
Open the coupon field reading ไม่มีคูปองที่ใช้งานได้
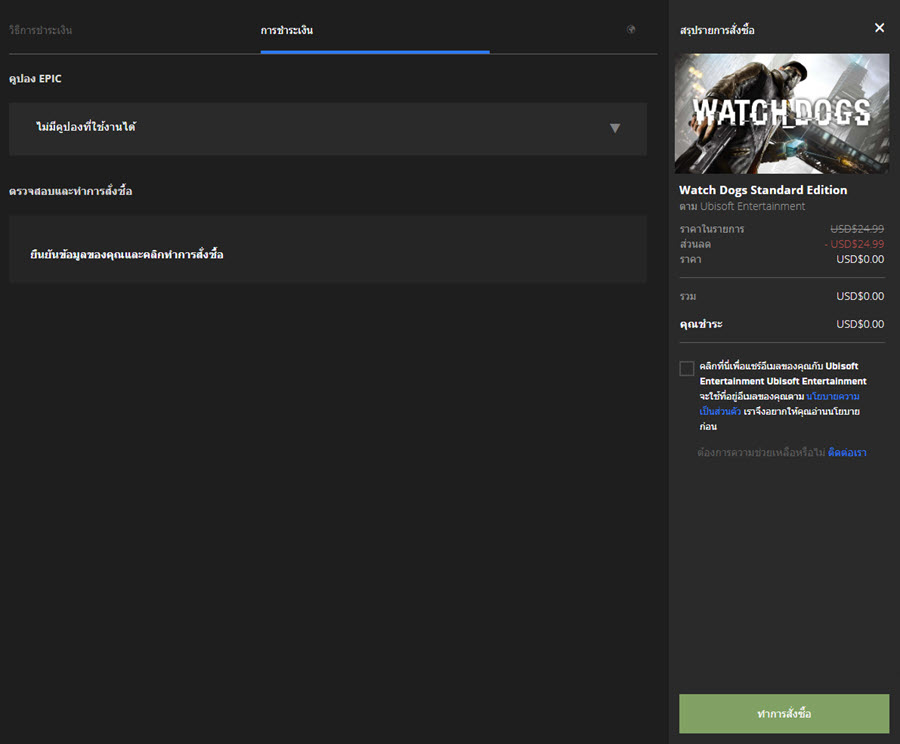pyautogui.click(x=328, y=129)
